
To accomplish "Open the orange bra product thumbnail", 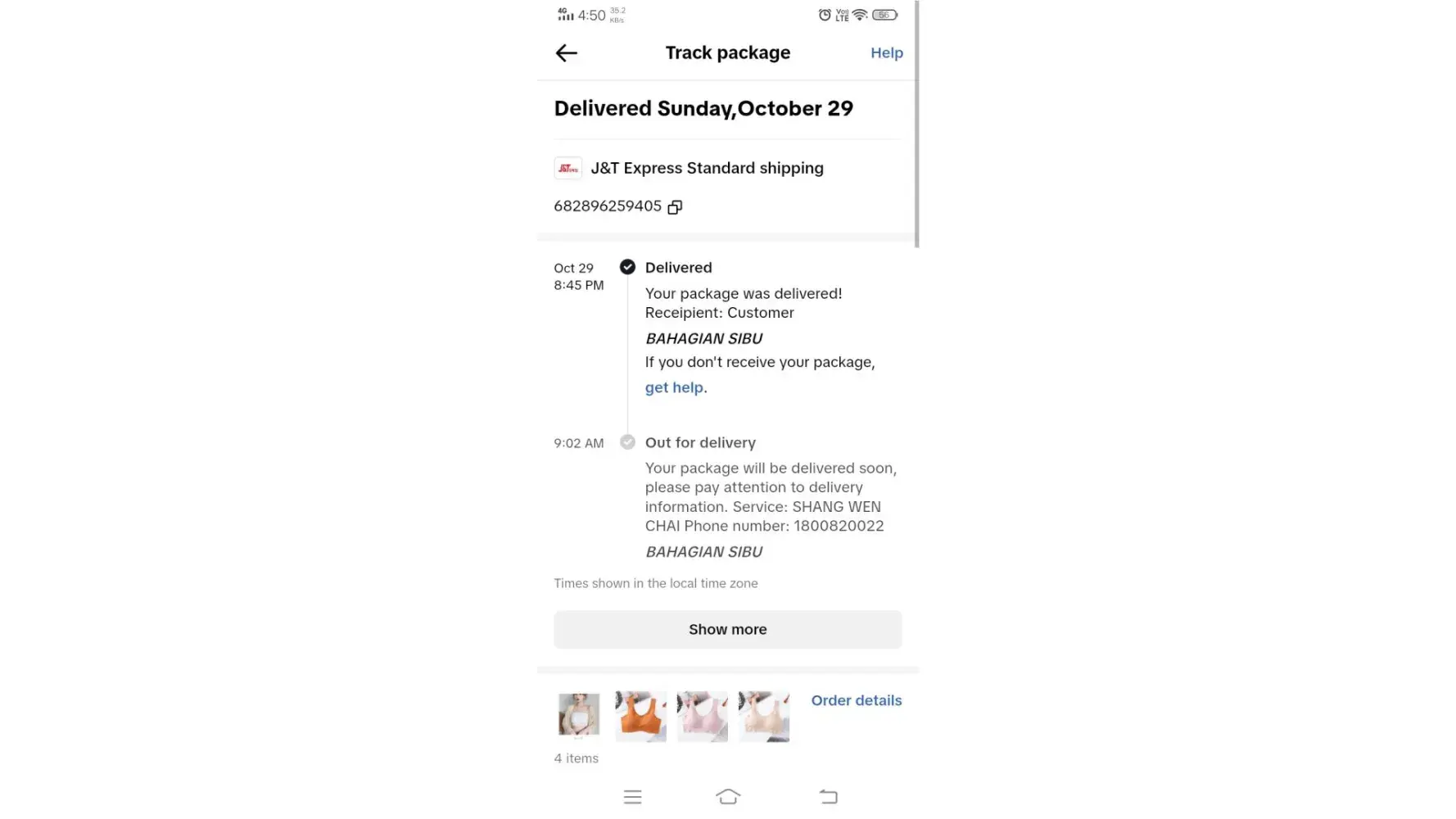I will tap(640, 716).
